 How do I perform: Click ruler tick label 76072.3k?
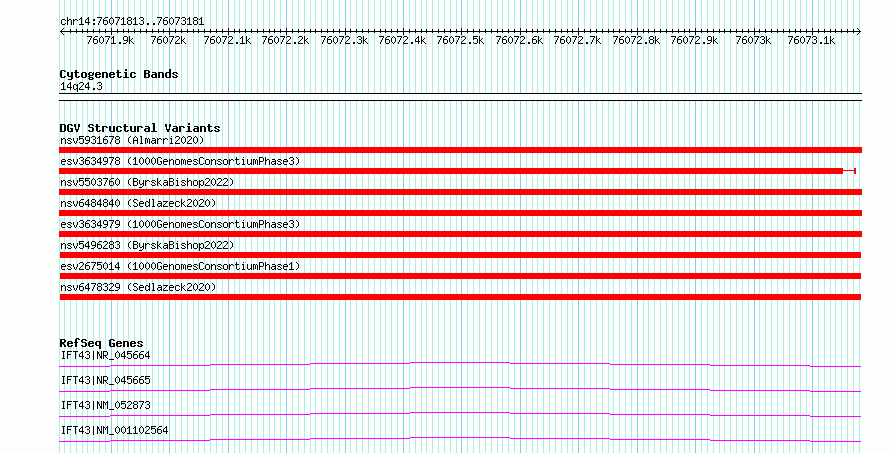pyautogui.click(x=344, y=40)
